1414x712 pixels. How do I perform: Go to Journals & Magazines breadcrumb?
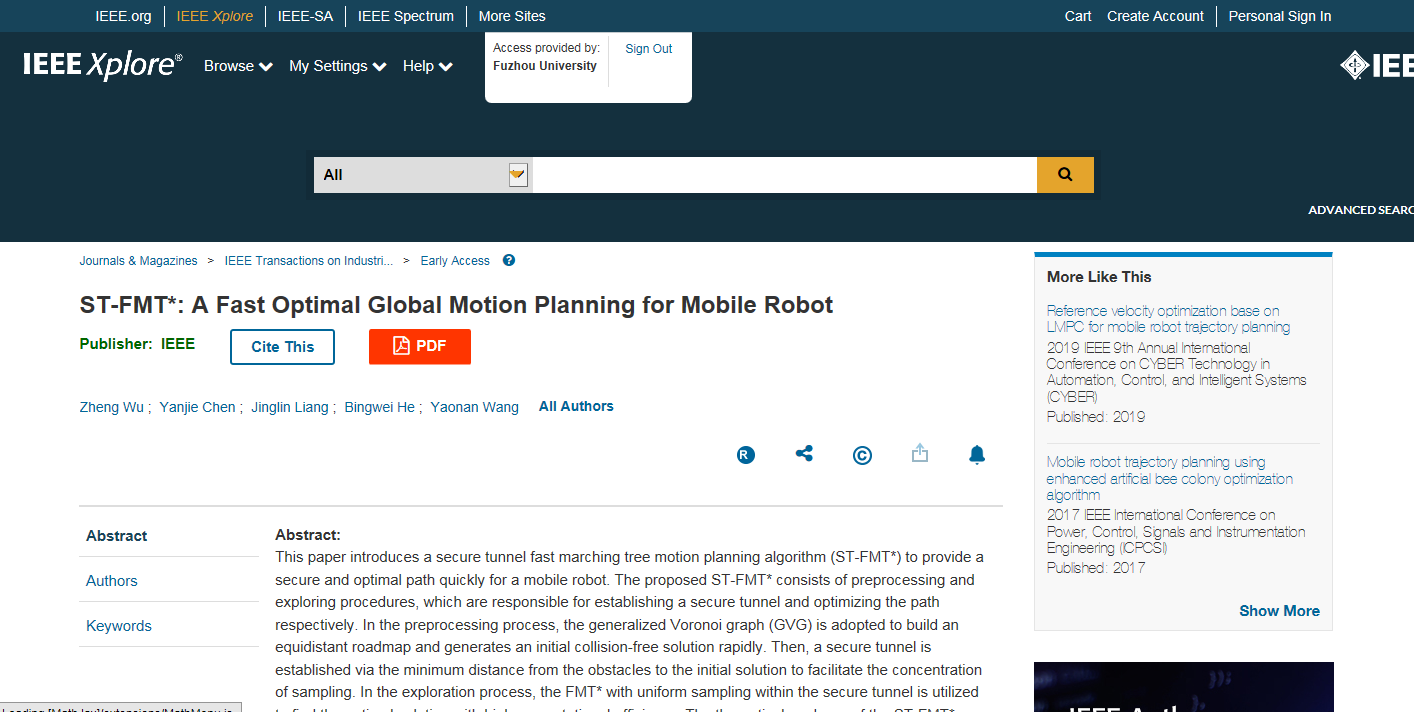138,261
